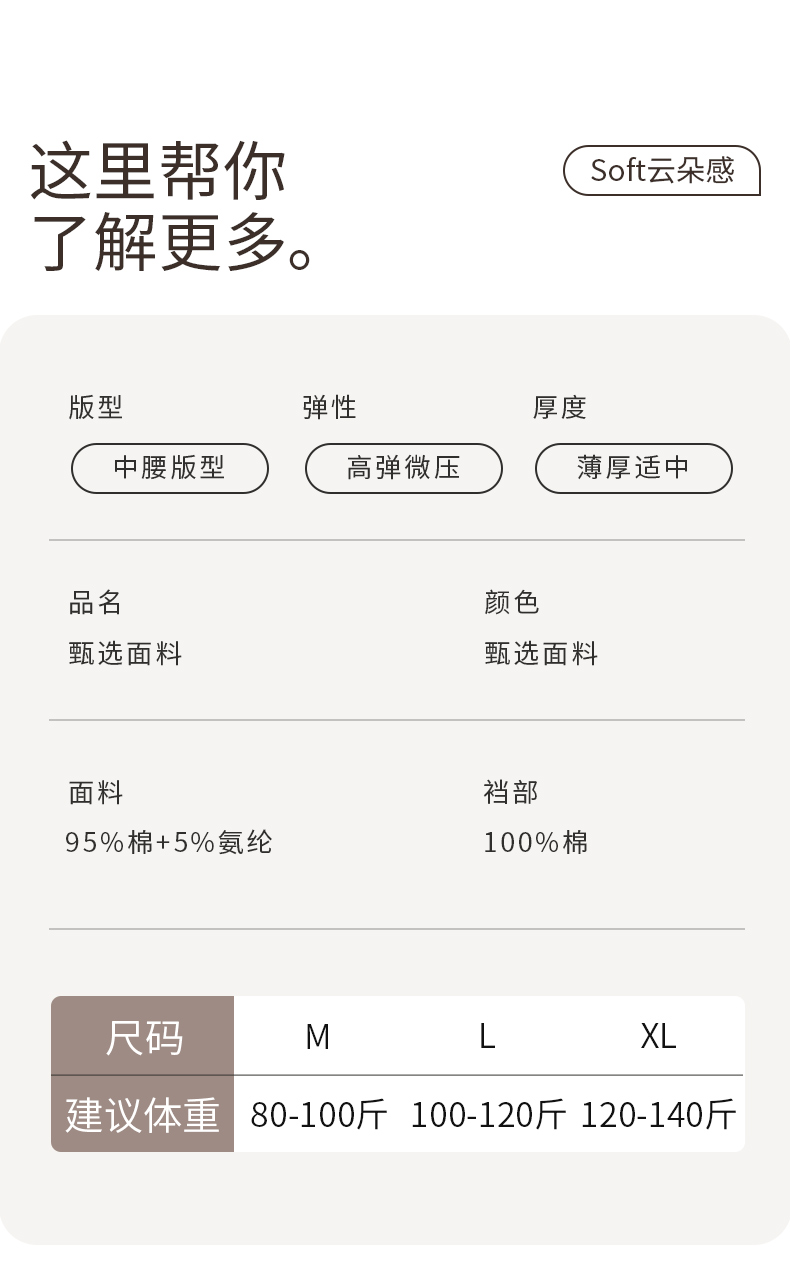Select the 120-140斤 weight cell

point(658,1115)
